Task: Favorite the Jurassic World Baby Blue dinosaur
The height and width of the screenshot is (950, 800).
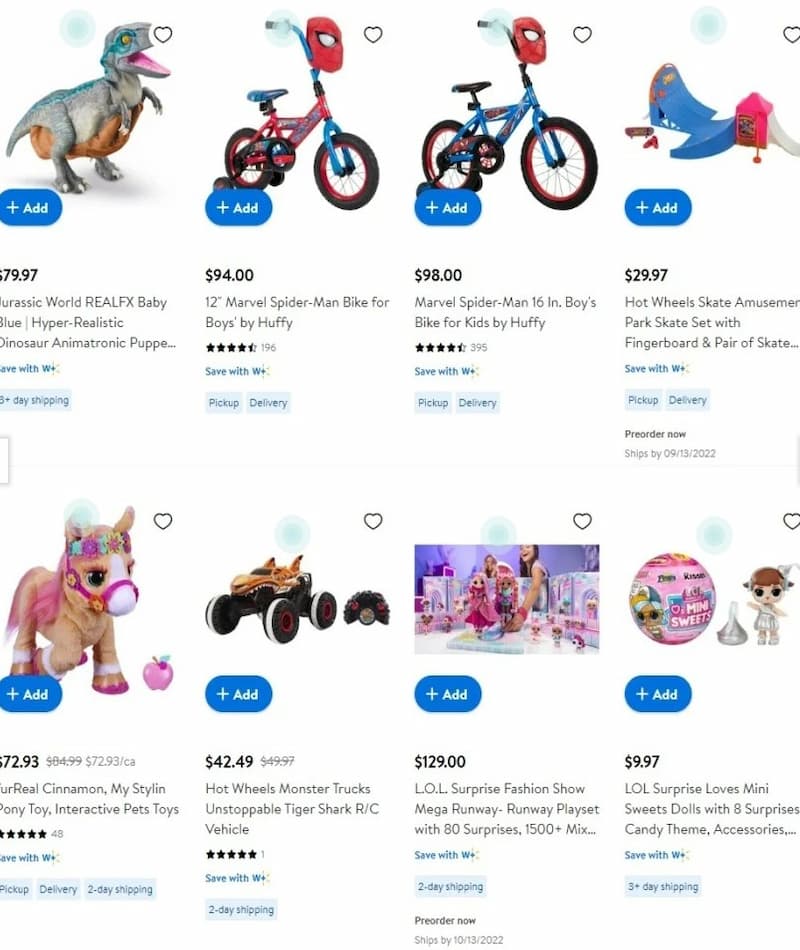Action: click(x=162, y=35)
